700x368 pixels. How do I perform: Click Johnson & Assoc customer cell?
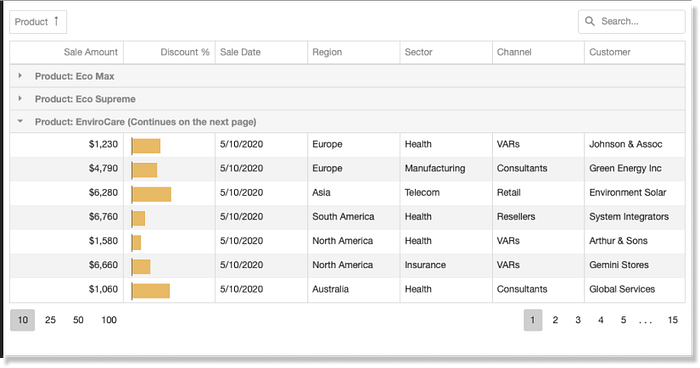tap(634, 144)
